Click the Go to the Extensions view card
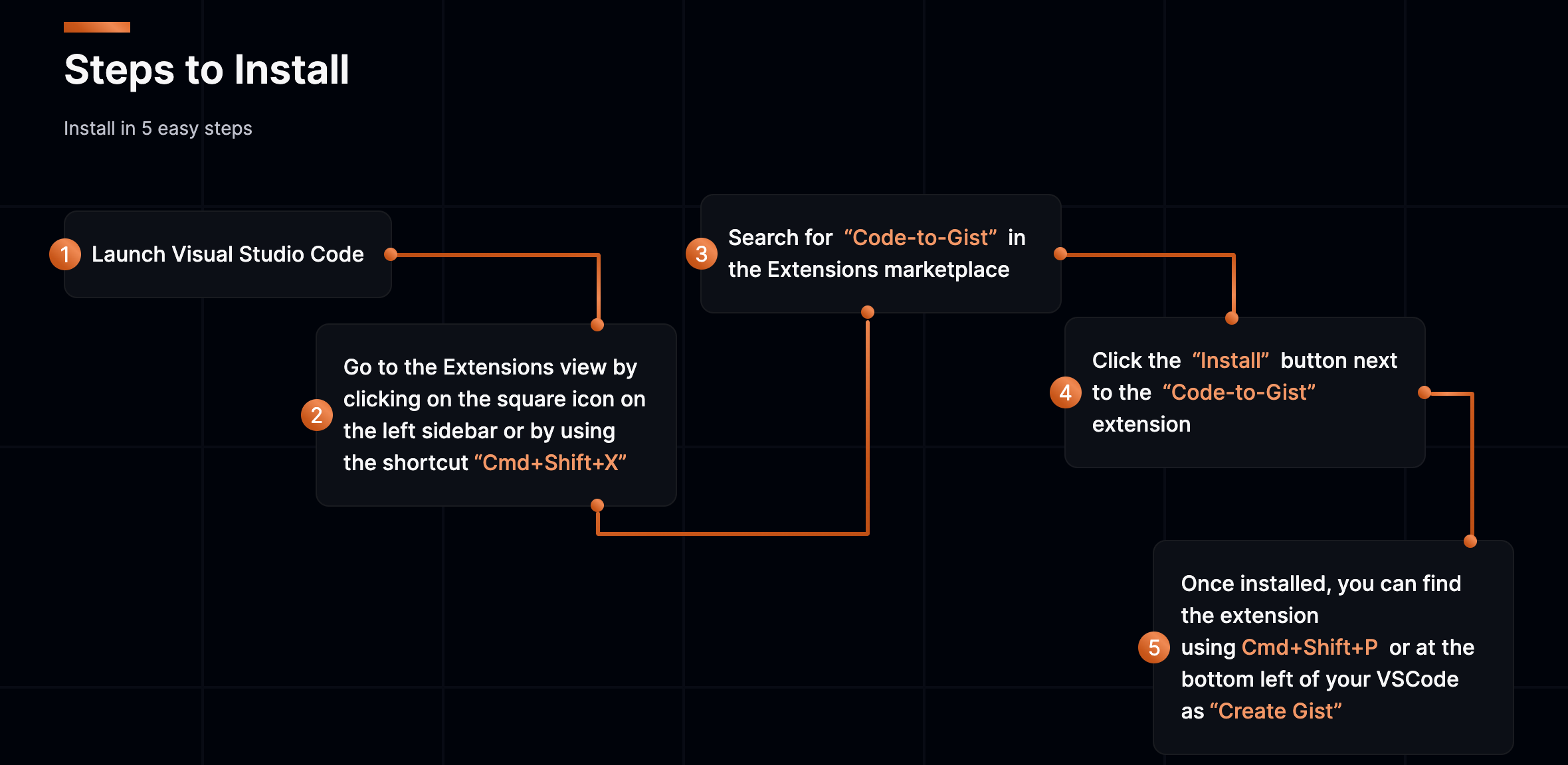Screen dimensions: 1568x765 tap(496, 415)
